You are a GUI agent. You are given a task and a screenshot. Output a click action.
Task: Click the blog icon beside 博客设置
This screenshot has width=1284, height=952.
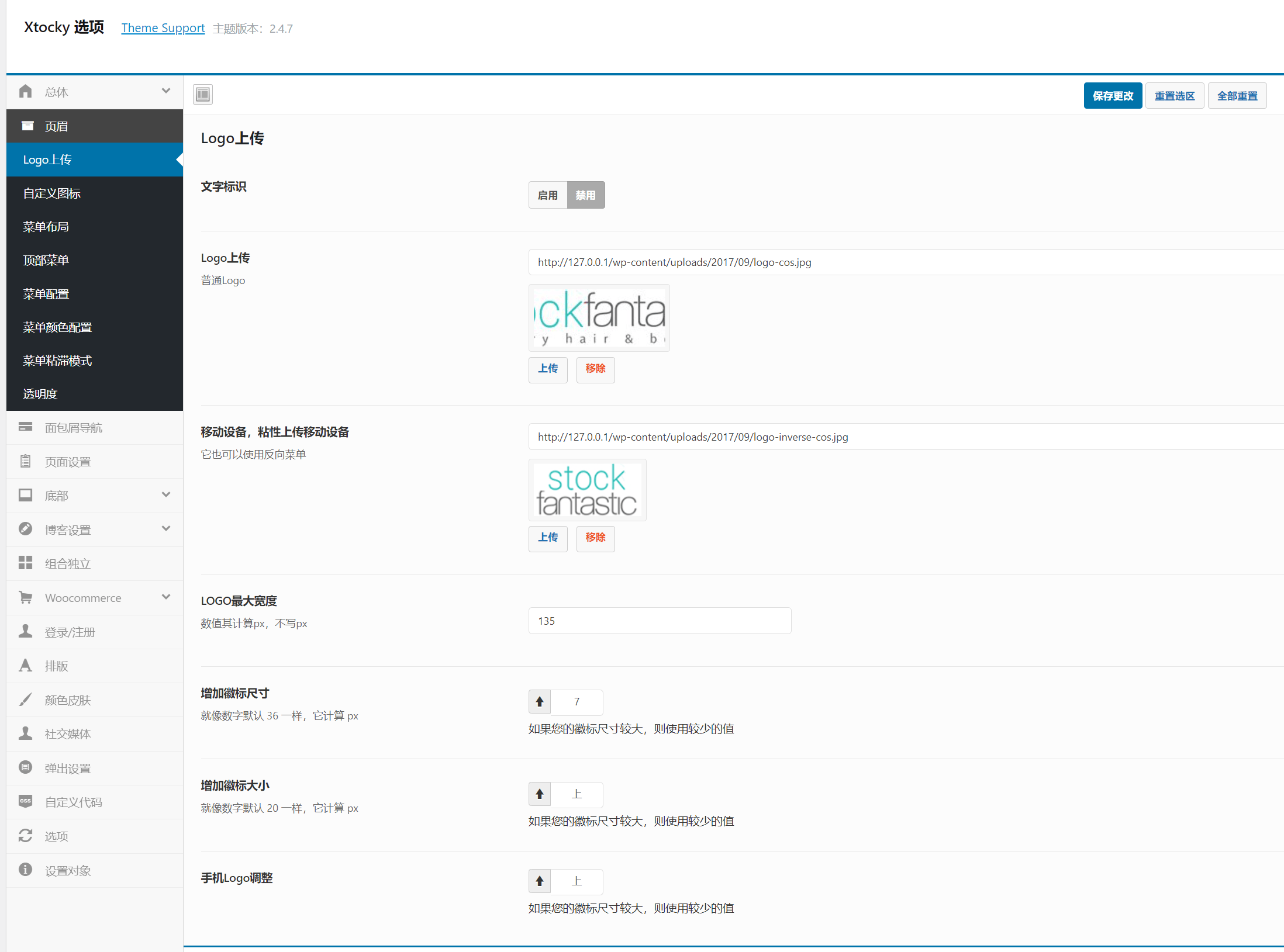pyautogui.click(x=25, y=529)
